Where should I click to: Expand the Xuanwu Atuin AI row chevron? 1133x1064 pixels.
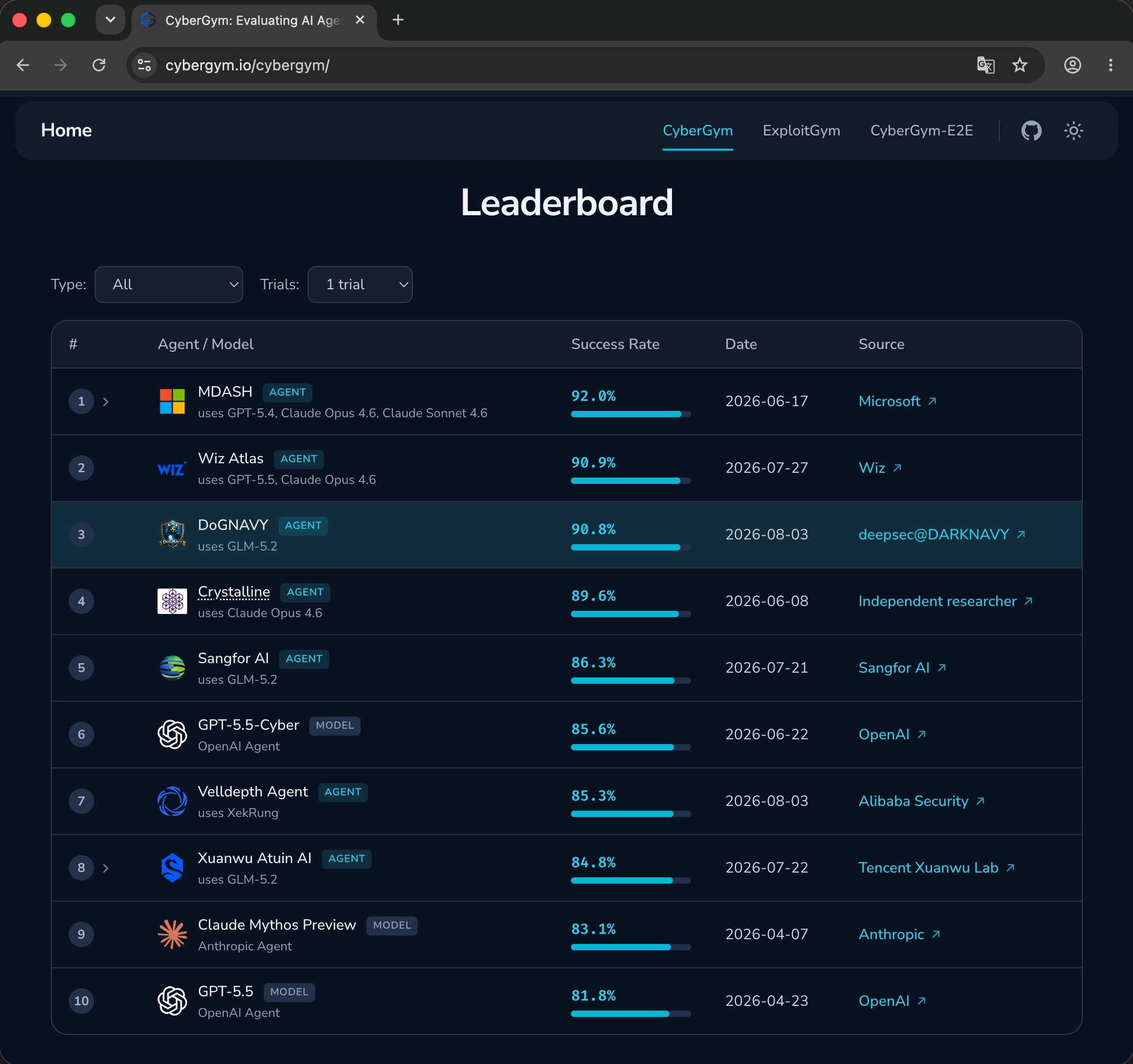click(x=105, y=868)
